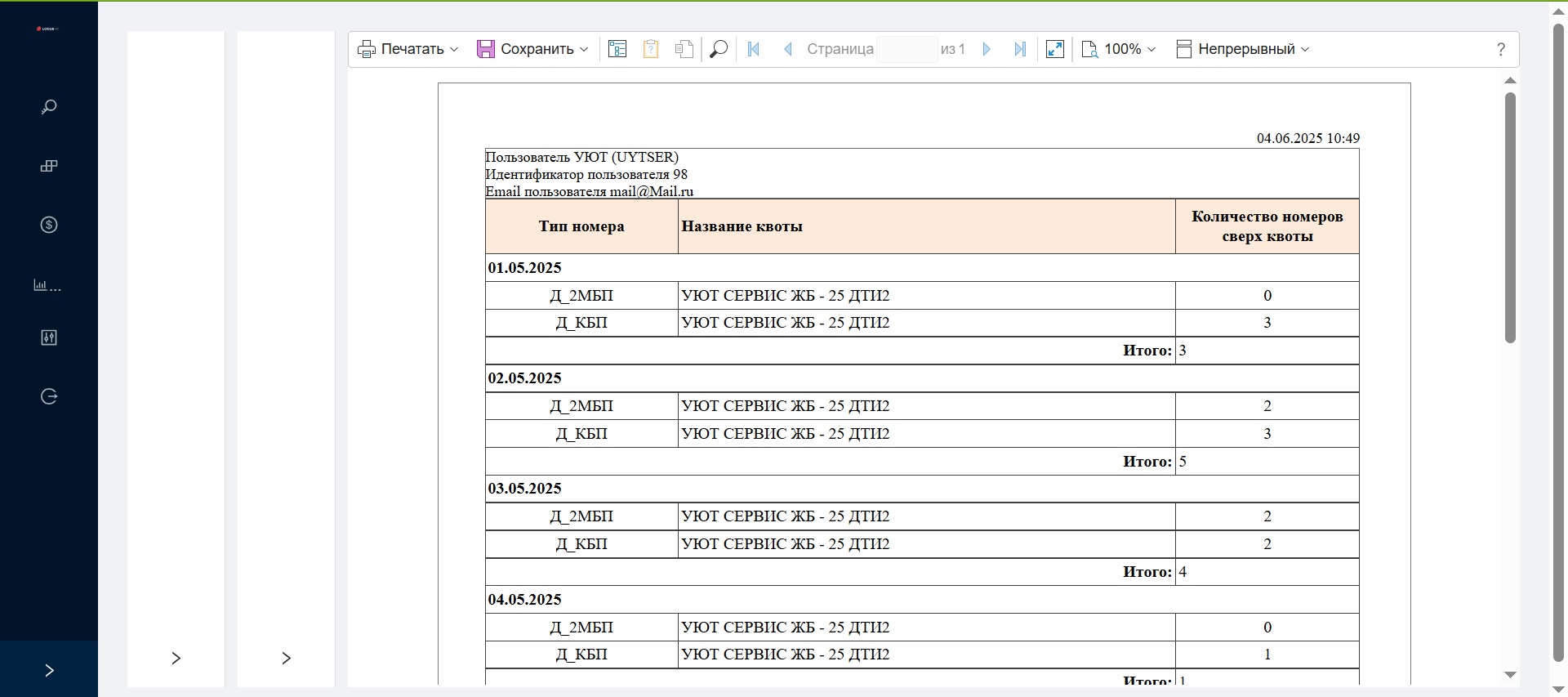1568x697 pixels.
Task: Change the Непрерывный view mode
Action: [x=1243, y=50]
